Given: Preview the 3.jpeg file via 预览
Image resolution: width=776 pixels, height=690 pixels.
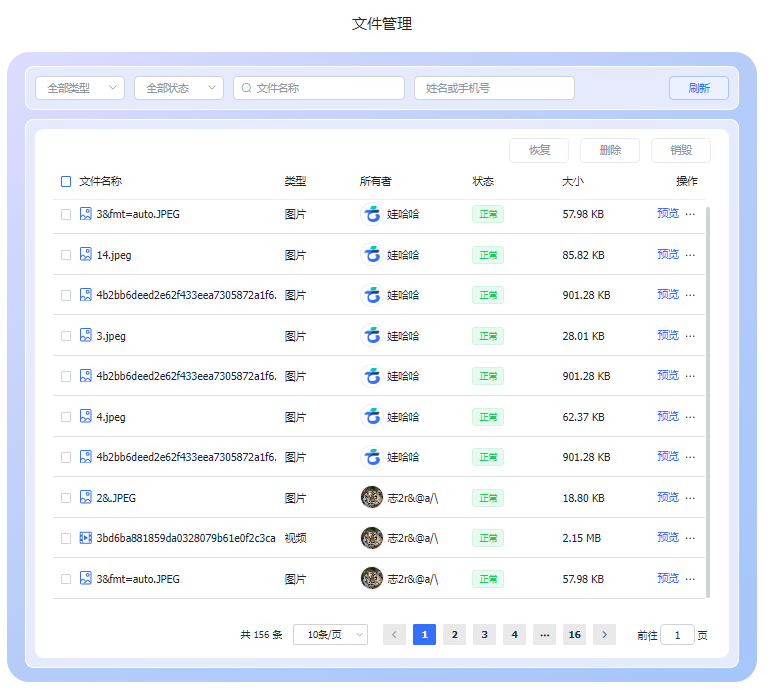Looking at the screenshot, I should [668, 336].
